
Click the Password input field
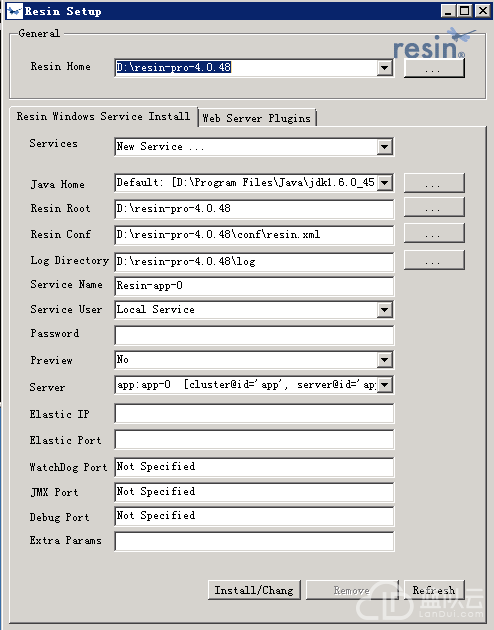click(254, 335)
